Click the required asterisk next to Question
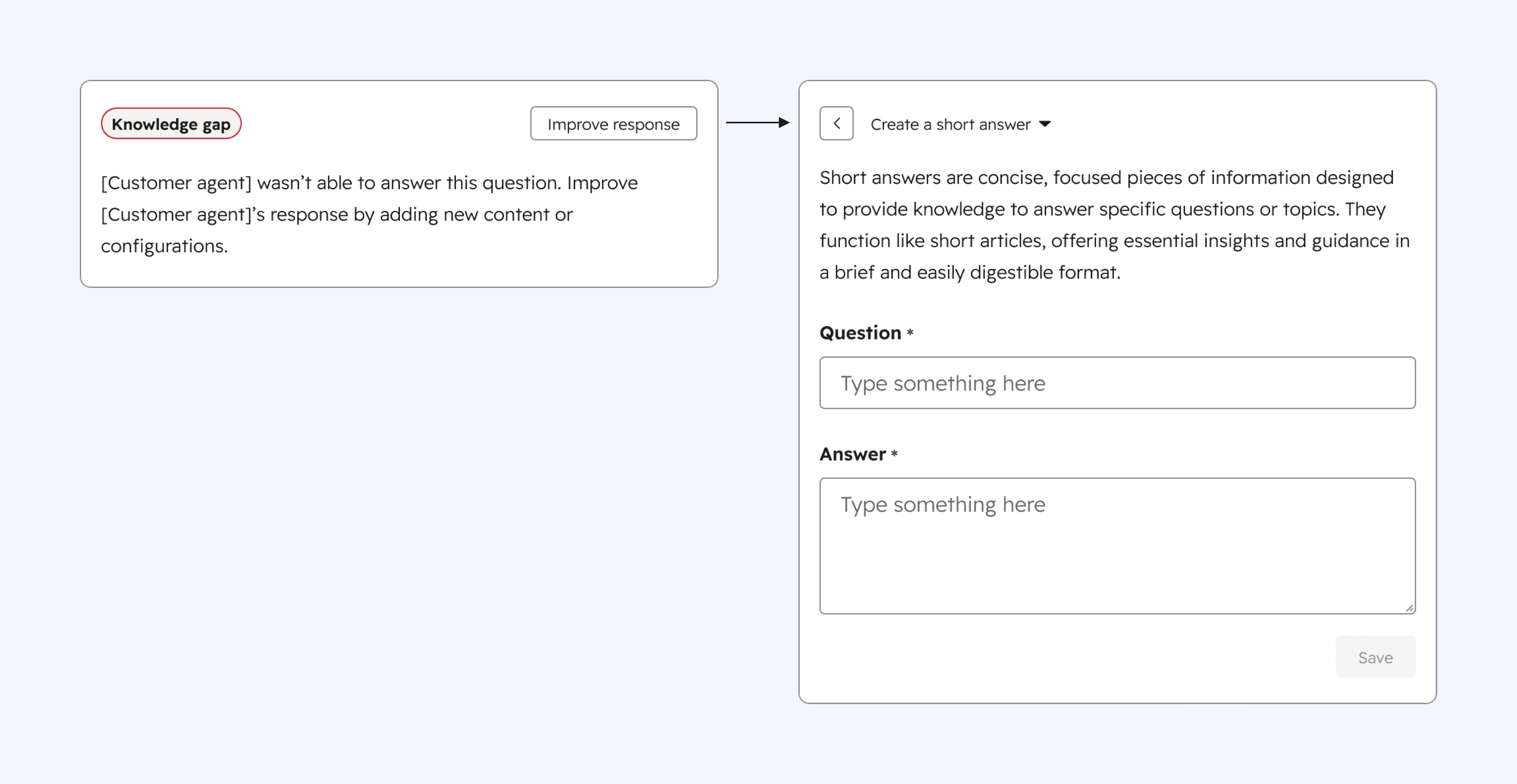Image resolution: width=1517 pixels, height=784 pixels. coord(910,332)
